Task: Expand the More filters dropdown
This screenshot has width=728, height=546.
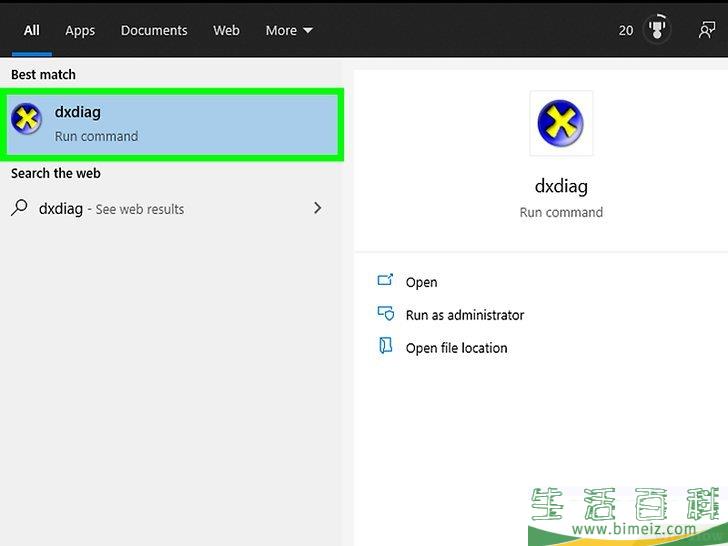Action: (289, 31)
